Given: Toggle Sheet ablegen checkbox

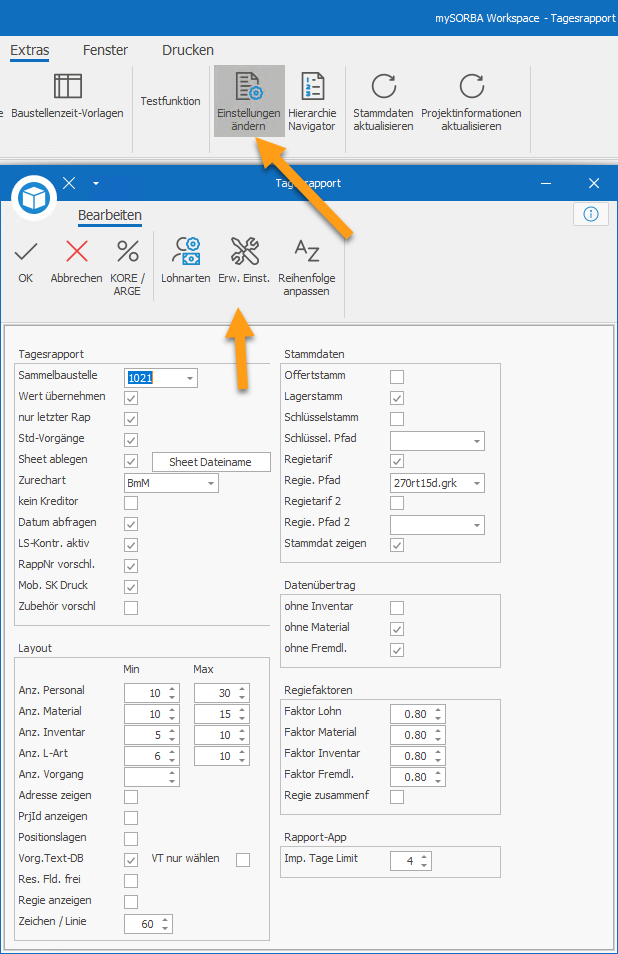Looking at the screenshot, I should click(131, 461).
